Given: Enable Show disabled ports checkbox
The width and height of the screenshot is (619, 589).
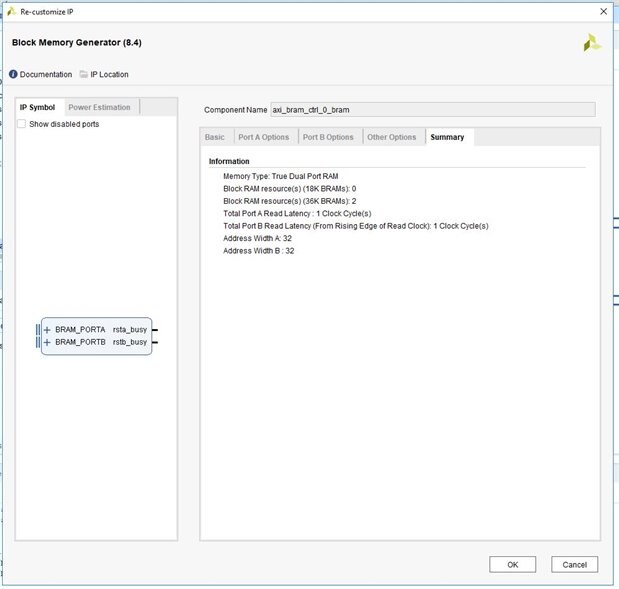Looking at the screenshot, I should click(21, 124).
